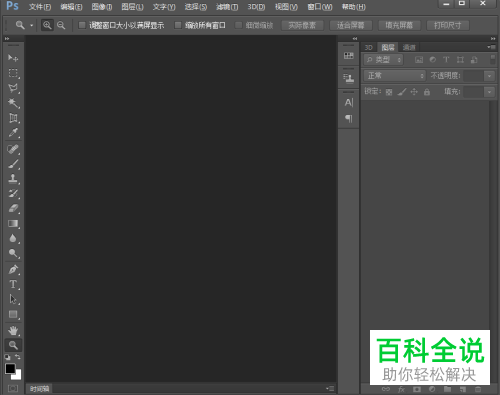Open the blend mode dropdown

pos(395,76)
